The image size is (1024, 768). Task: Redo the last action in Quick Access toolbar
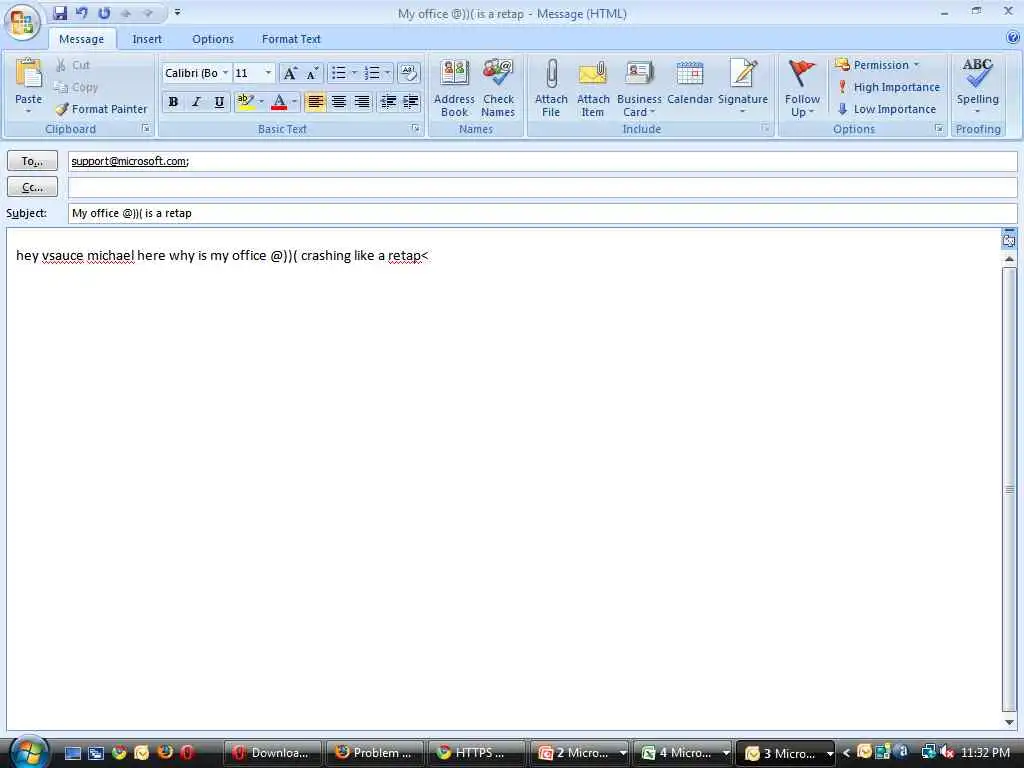[104, 13]
